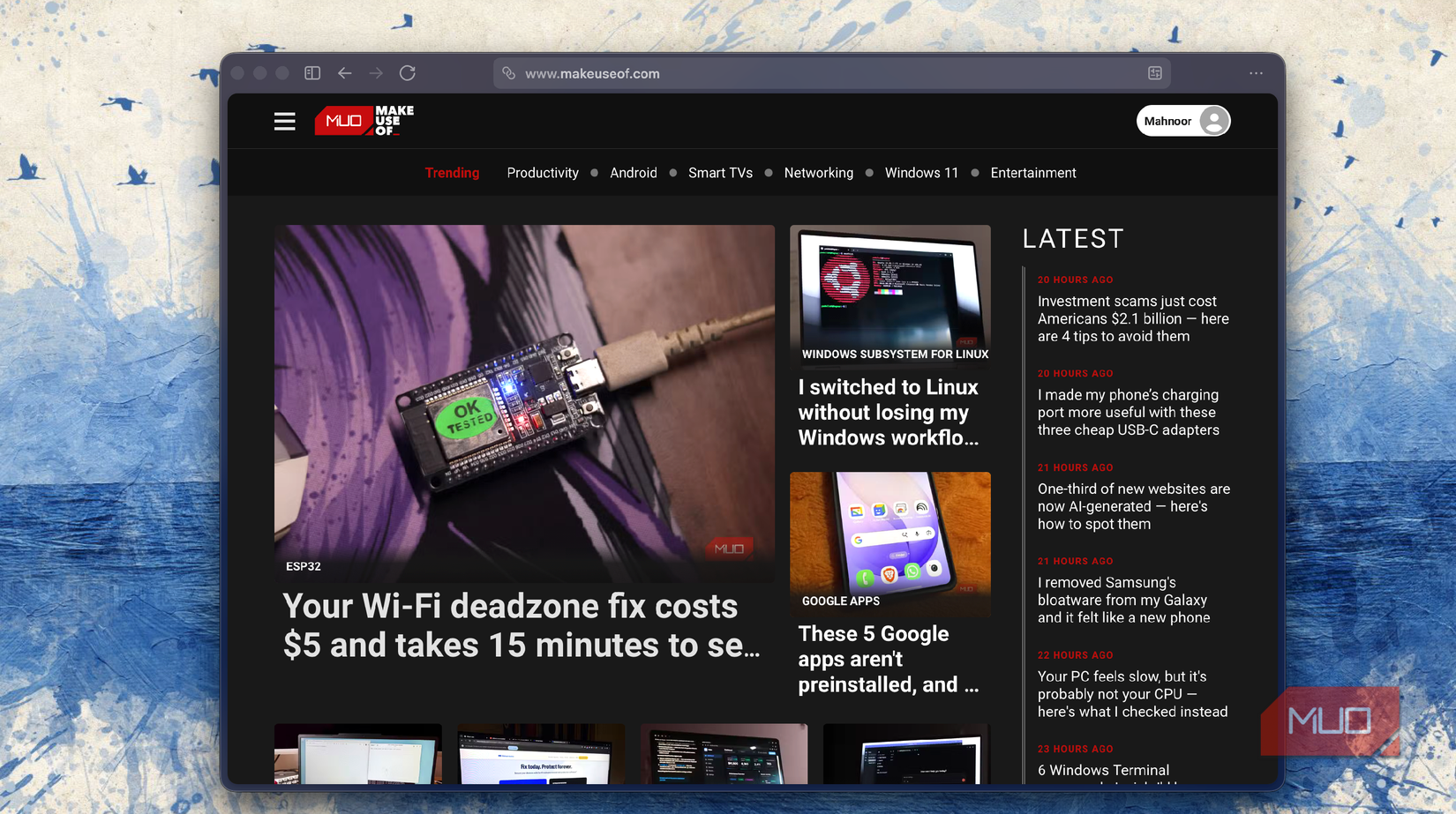Switch to the Smart TVs section
Viewport: 1456px width, 814px height.
[720, 173]
